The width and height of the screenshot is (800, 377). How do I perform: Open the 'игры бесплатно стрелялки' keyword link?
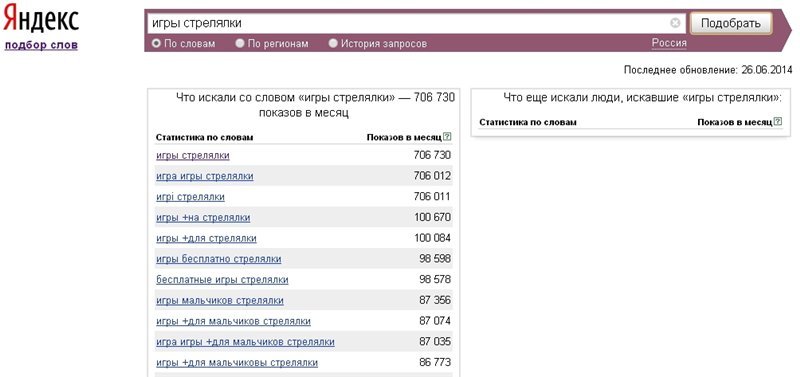coord(218,259)
